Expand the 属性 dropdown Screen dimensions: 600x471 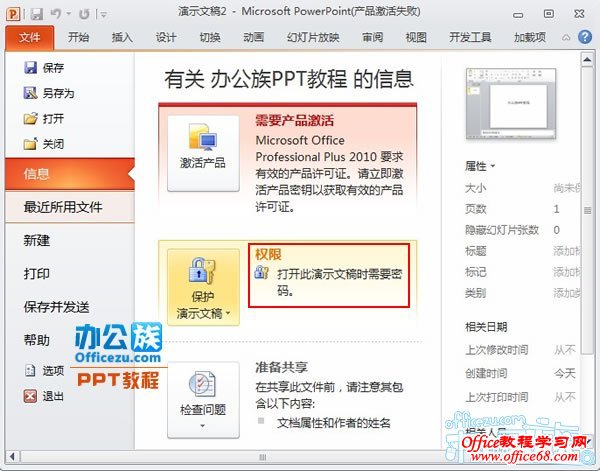tap(480, 166)
